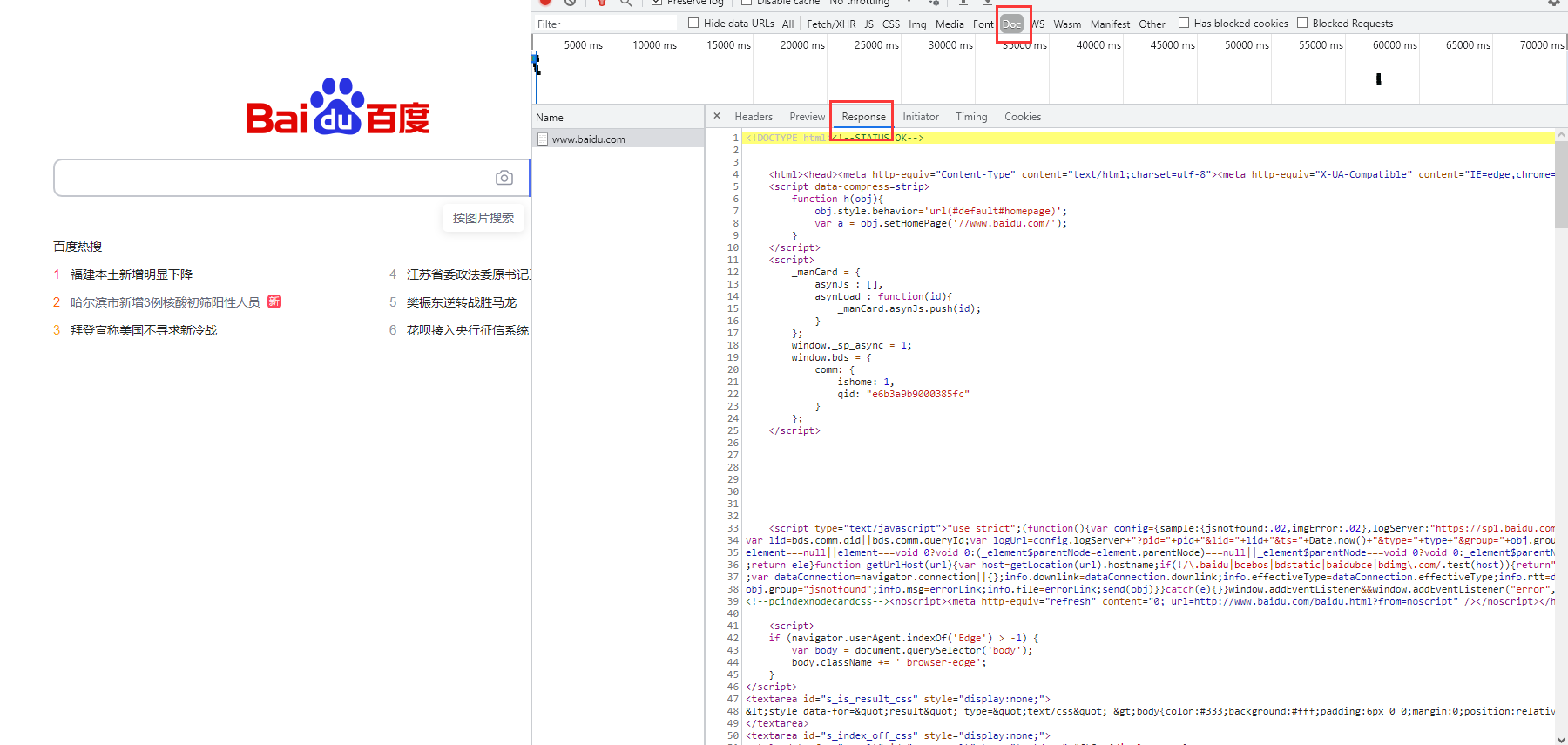Image resolution: width=1568 pixels, height=745 pixels.
Task: Click the code line 'ishome: 1,'
Action: click(x=866, y=382)
